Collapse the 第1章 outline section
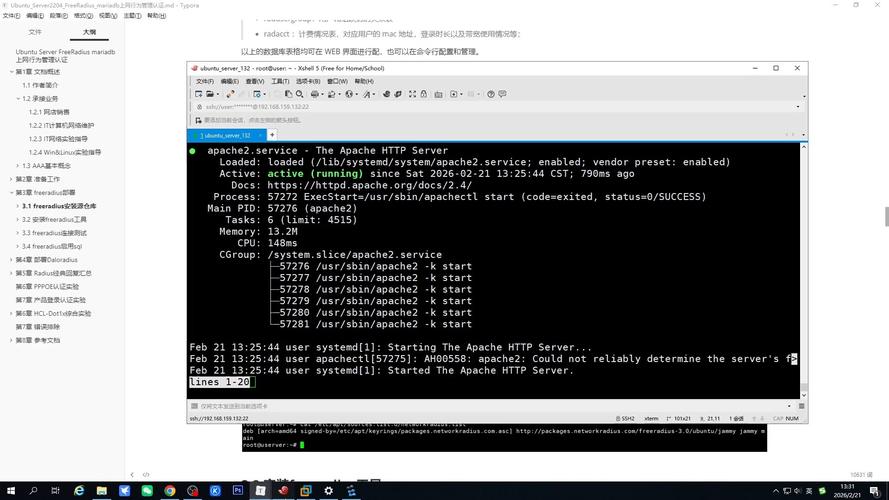 [11, 72]
